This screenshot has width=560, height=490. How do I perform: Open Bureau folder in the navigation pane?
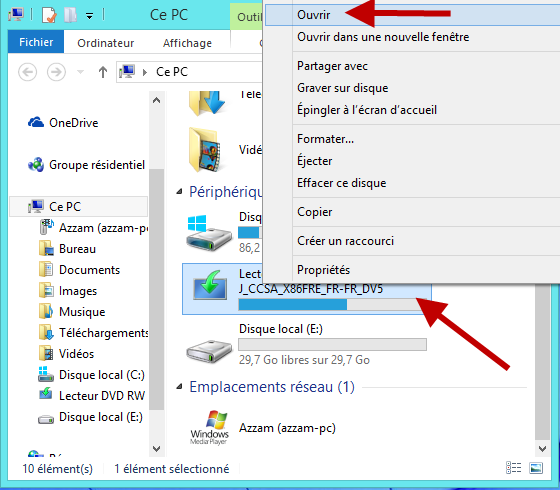click(67, 249)
